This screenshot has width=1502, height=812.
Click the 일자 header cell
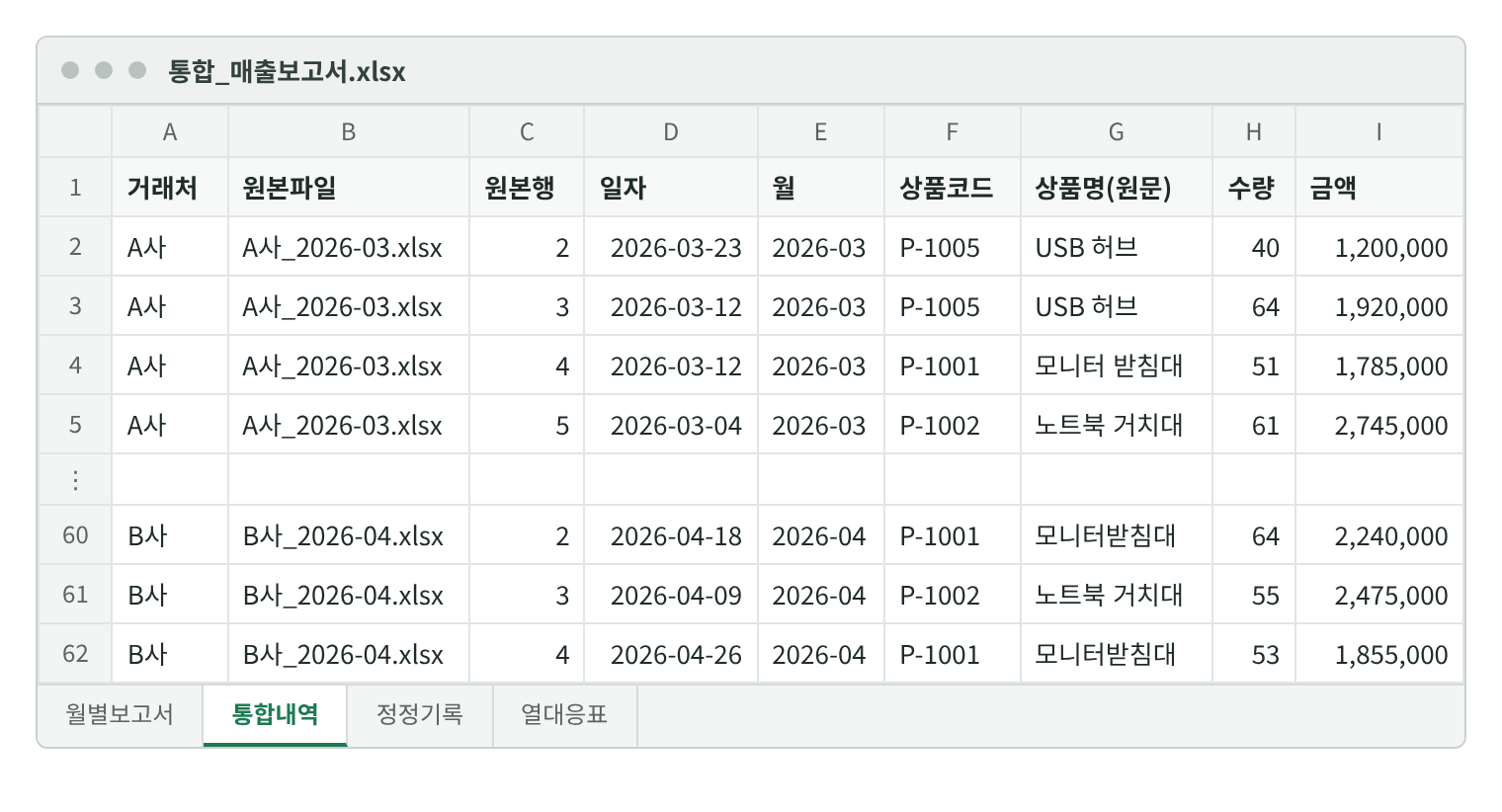click(671, 188)
